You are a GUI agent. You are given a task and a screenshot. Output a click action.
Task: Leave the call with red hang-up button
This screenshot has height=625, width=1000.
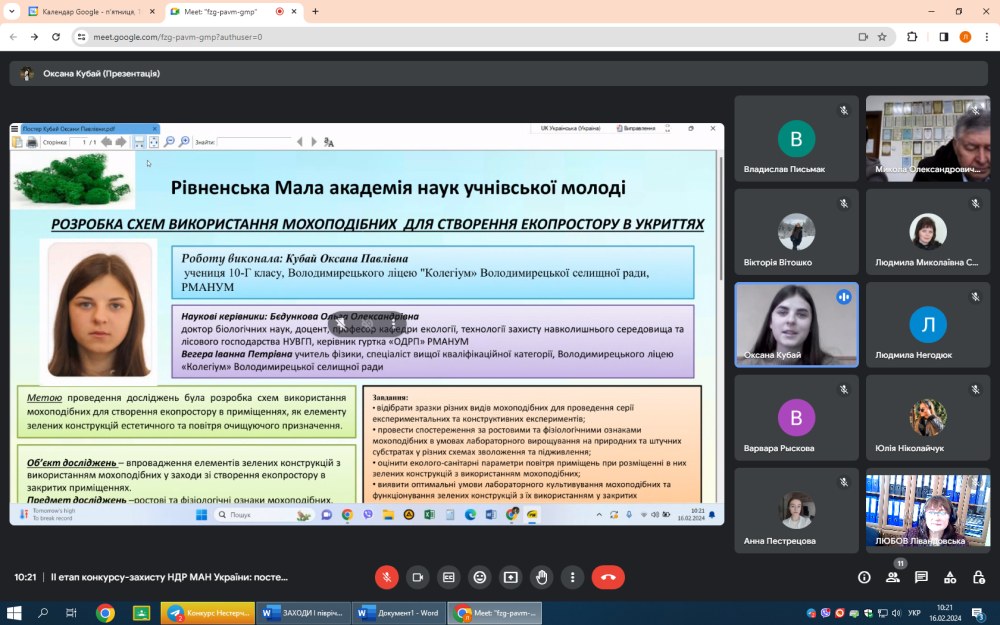tap(608, 577)
